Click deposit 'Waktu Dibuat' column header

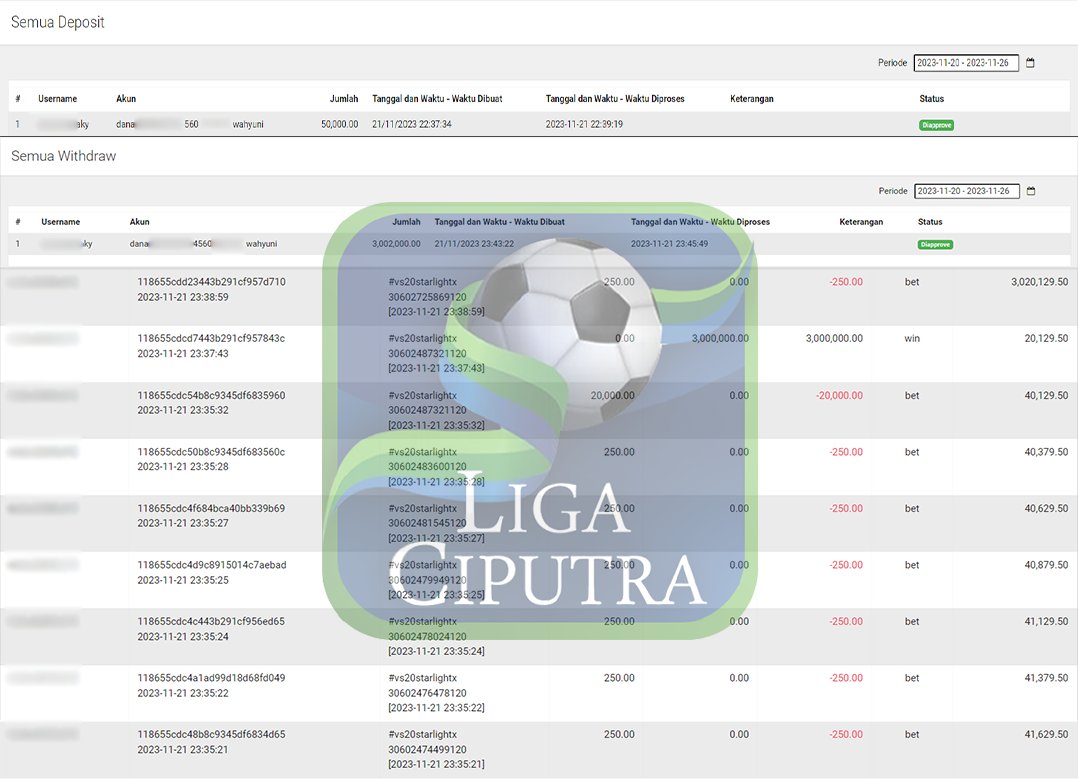tap(437, 99)
